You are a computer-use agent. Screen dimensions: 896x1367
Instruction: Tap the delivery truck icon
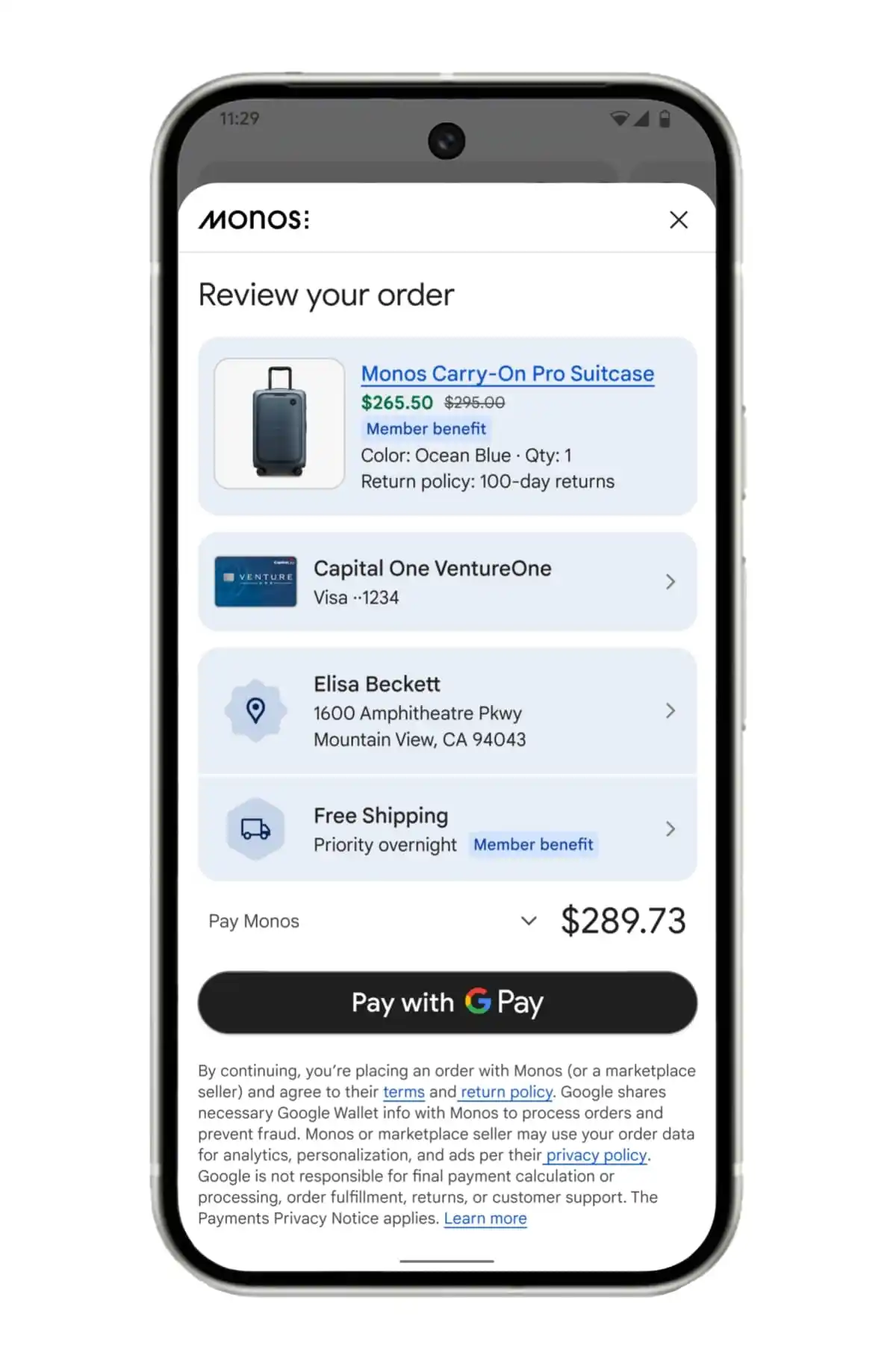pyautogui.click(x=256, y=829)
